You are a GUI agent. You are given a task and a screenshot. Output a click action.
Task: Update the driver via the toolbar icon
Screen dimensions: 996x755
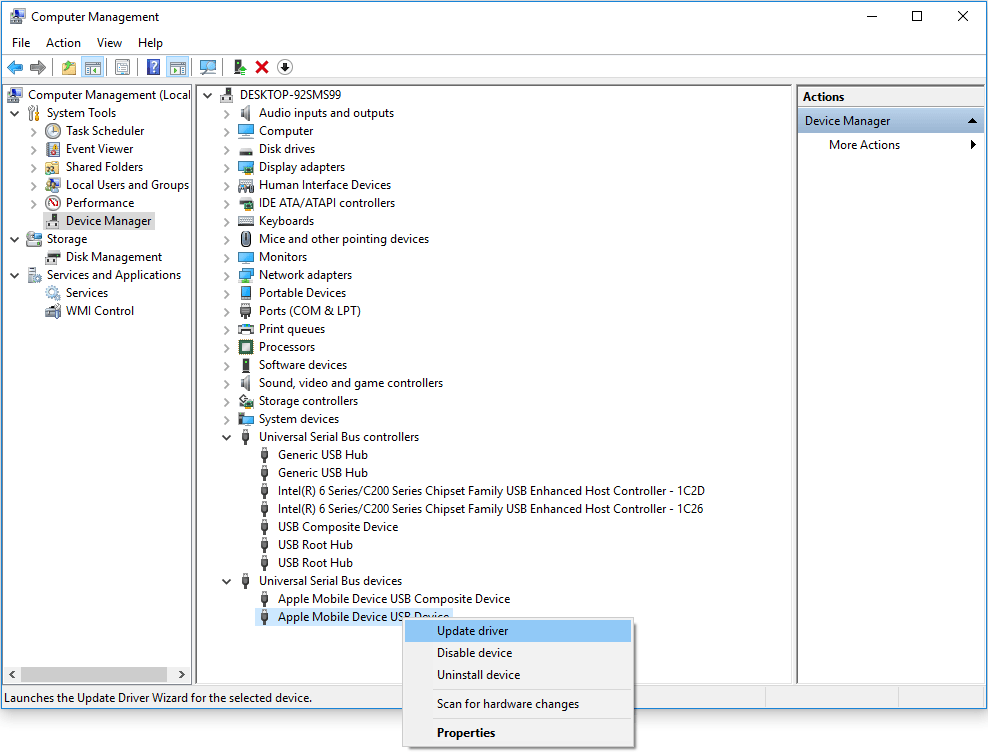coord(238,67)
